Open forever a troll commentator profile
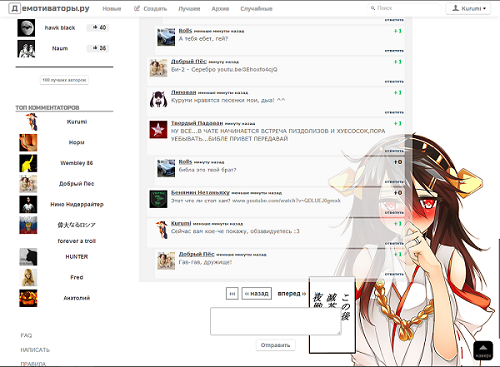Viewport: 500px width, 367px height. pyautogui.click(x=77, y=241)
